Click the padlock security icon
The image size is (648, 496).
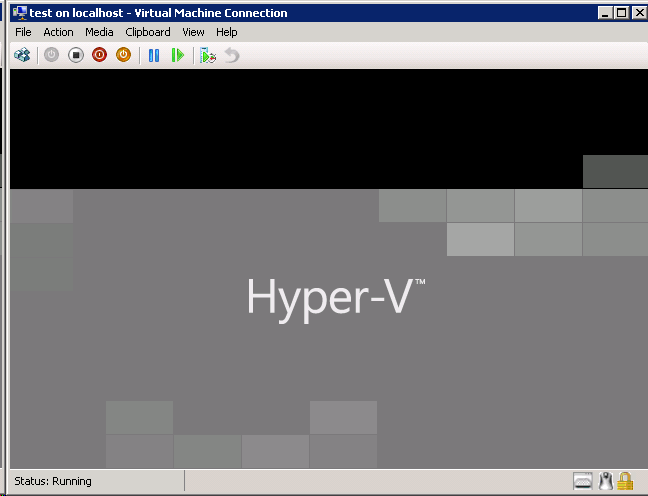click(x=625, y=481)
